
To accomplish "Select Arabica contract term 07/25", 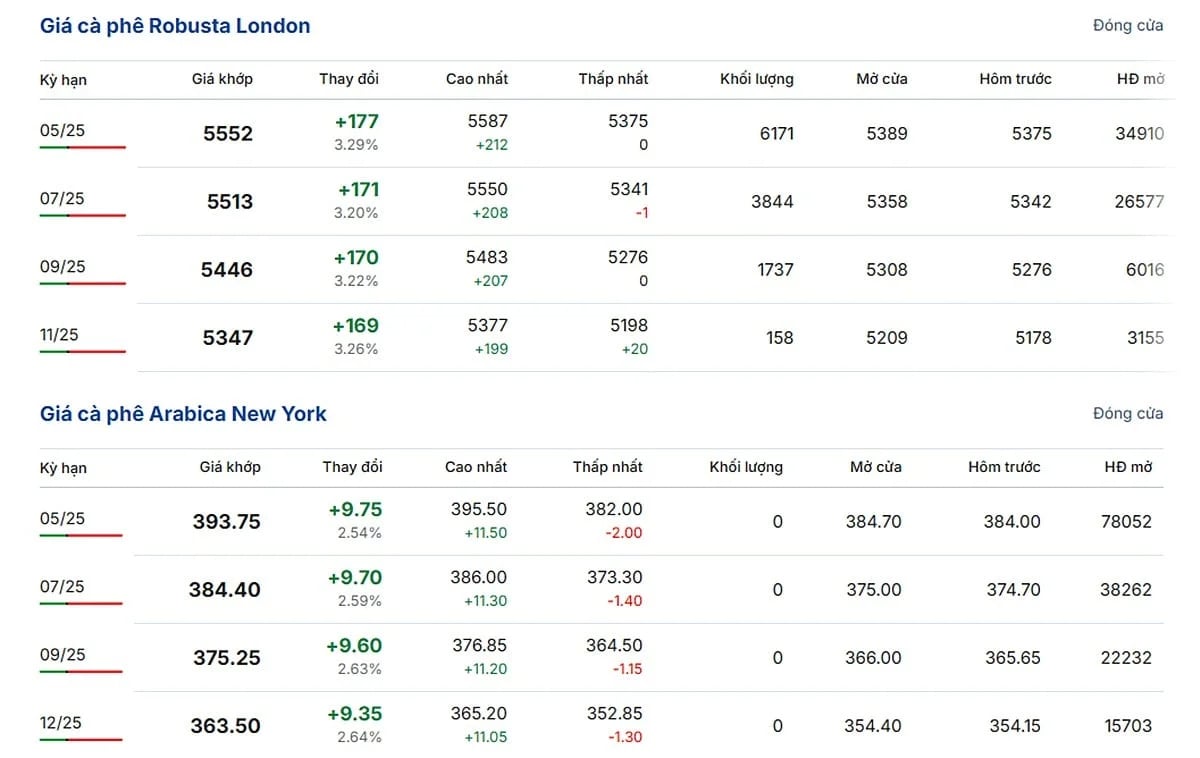I will pyautogui.click(x=62, y=587).
